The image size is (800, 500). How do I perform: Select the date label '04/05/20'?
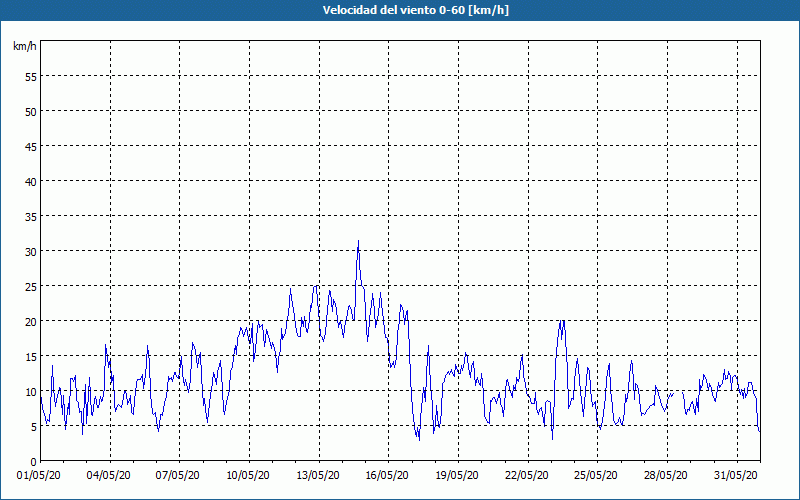[x=109, y=475]
